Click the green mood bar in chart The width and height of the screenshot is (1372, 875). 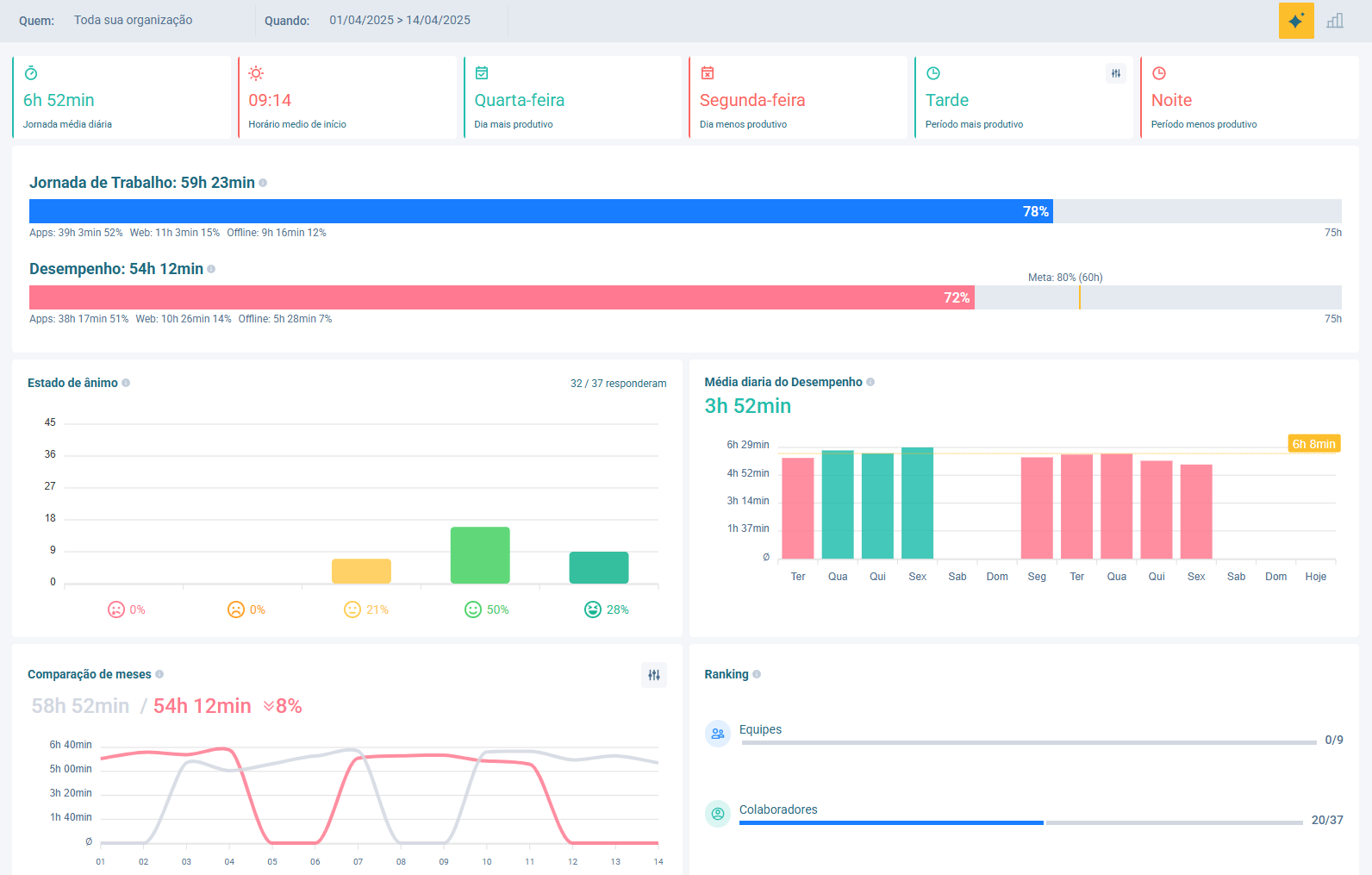coord(480,555)
